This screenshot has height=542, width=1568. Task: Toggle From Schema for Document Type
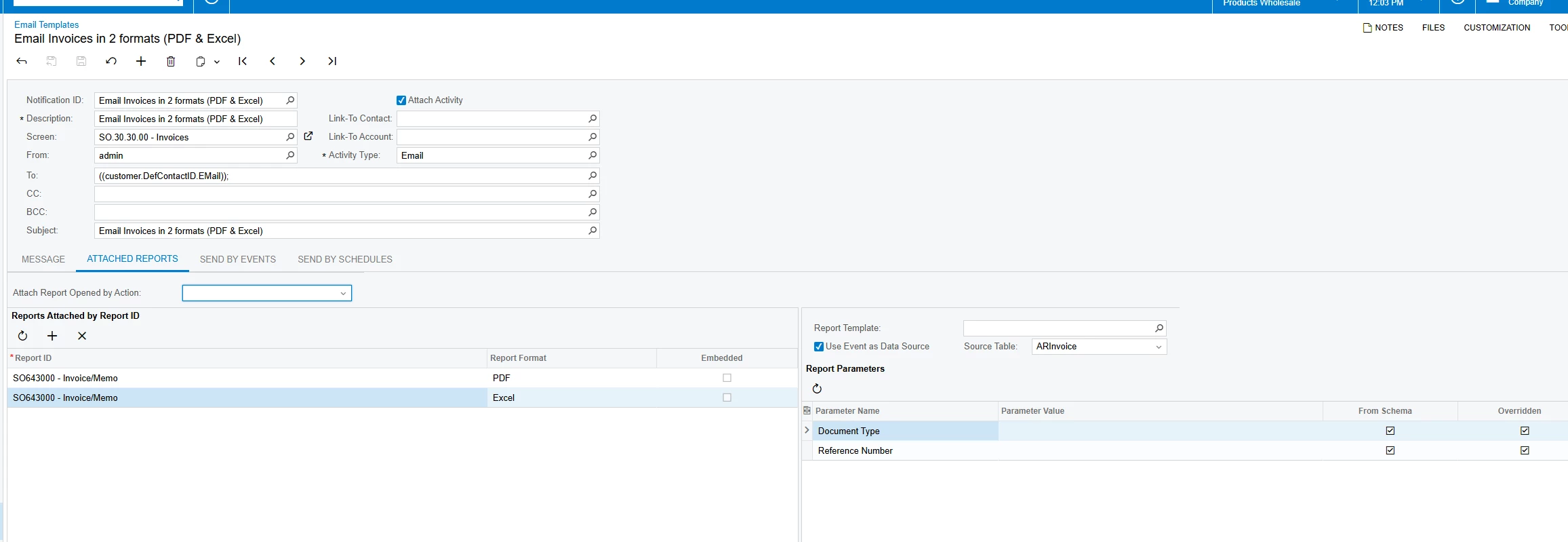pos(1390,431)
